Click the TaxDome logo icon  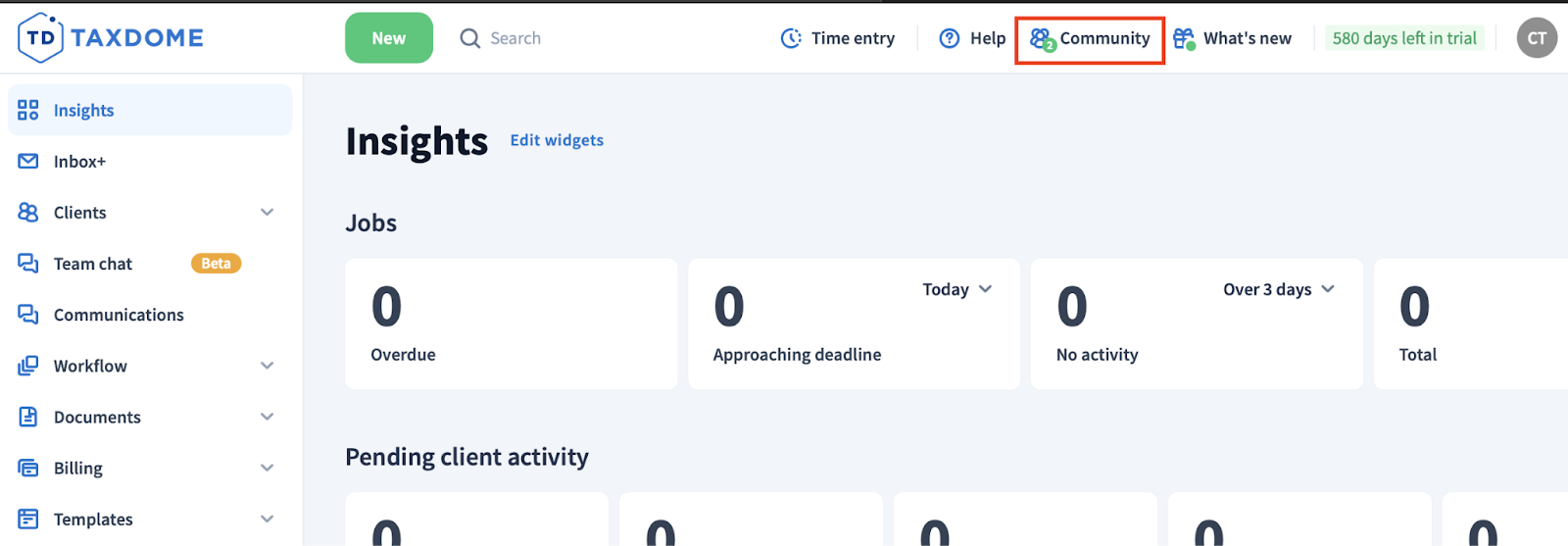pyautogui.click(x=40, y=38)
